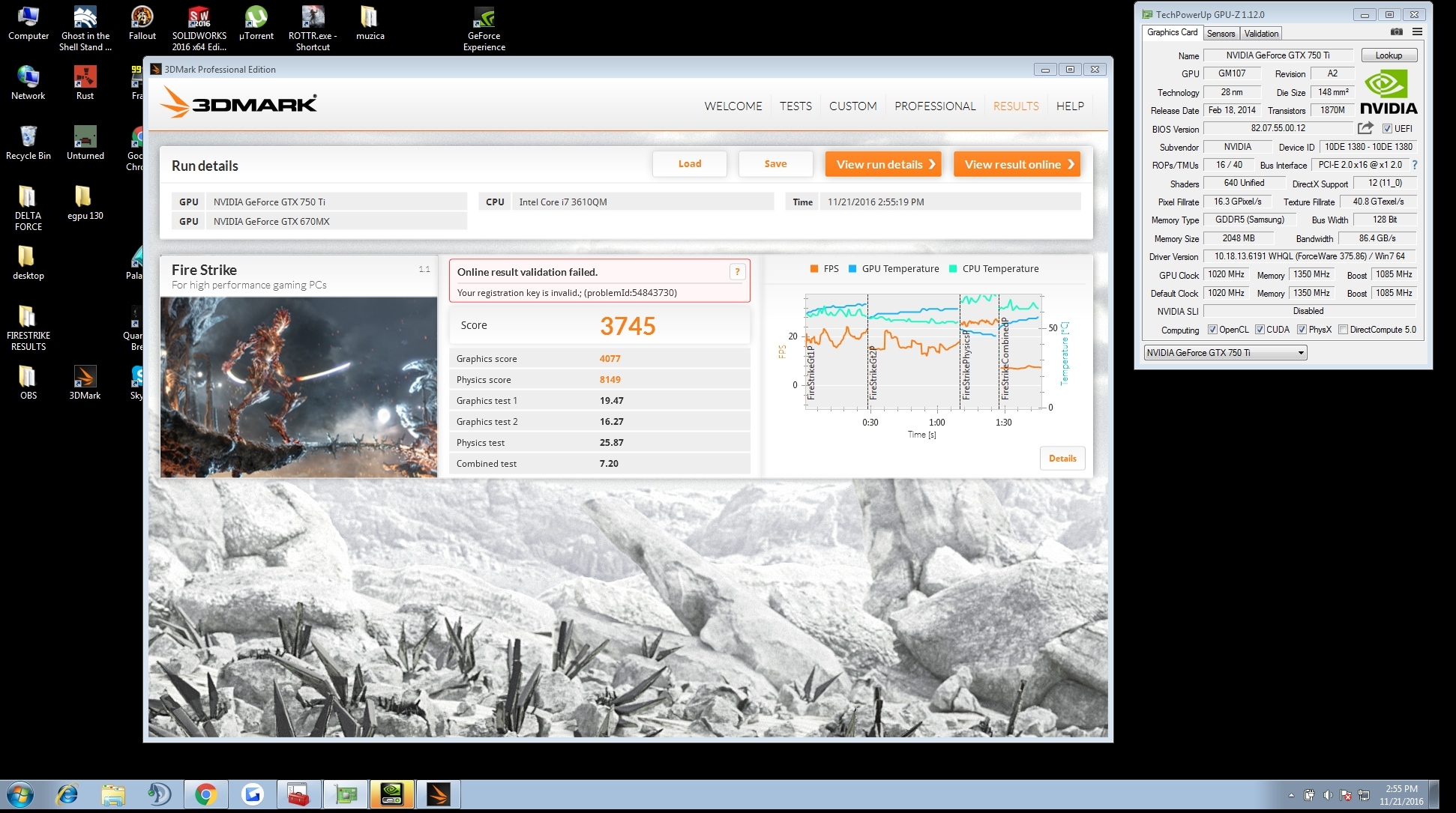This screenshot has width=1456, height=813.
Task: Click the volume icon in system tray
Action: (1328, 795)
